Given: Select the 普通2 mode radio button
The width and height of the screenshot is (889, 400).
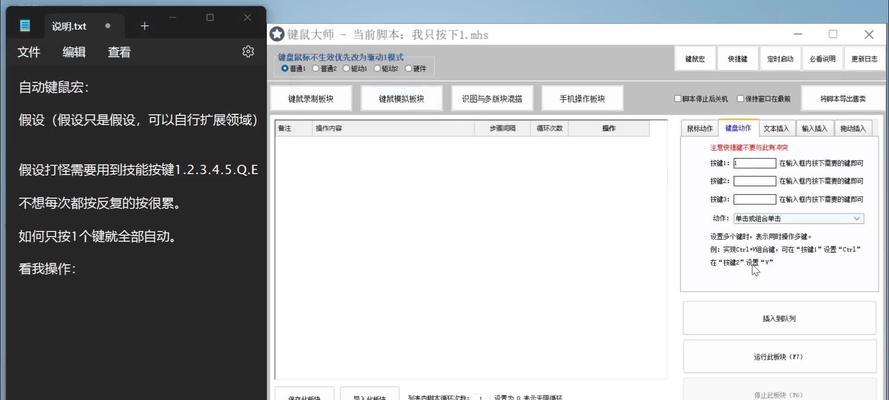Looking at the screenshot, I should click(316, 69).
